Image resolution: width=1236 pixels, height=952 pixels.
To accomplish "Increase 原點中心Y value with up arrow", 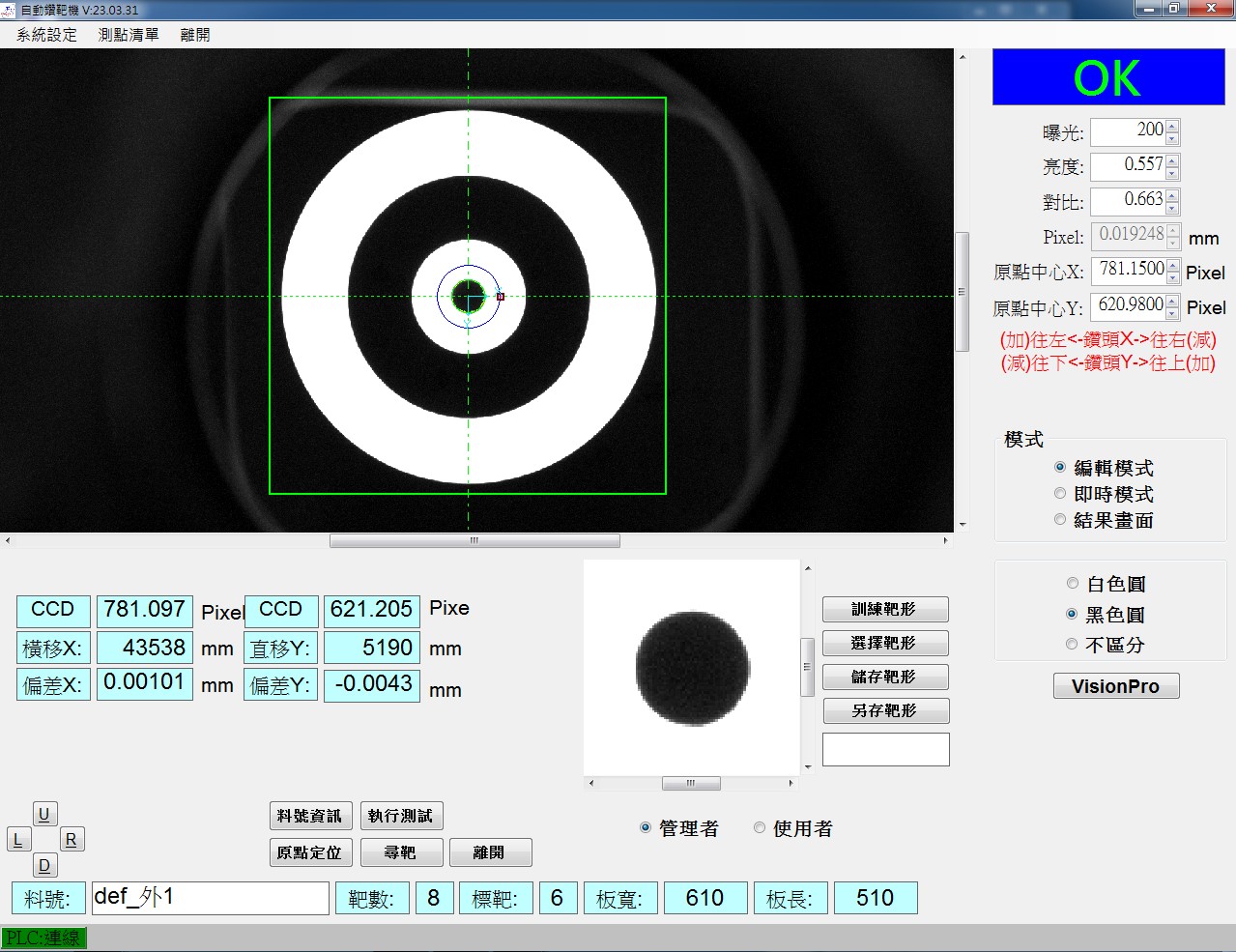I will point(1173,301).
